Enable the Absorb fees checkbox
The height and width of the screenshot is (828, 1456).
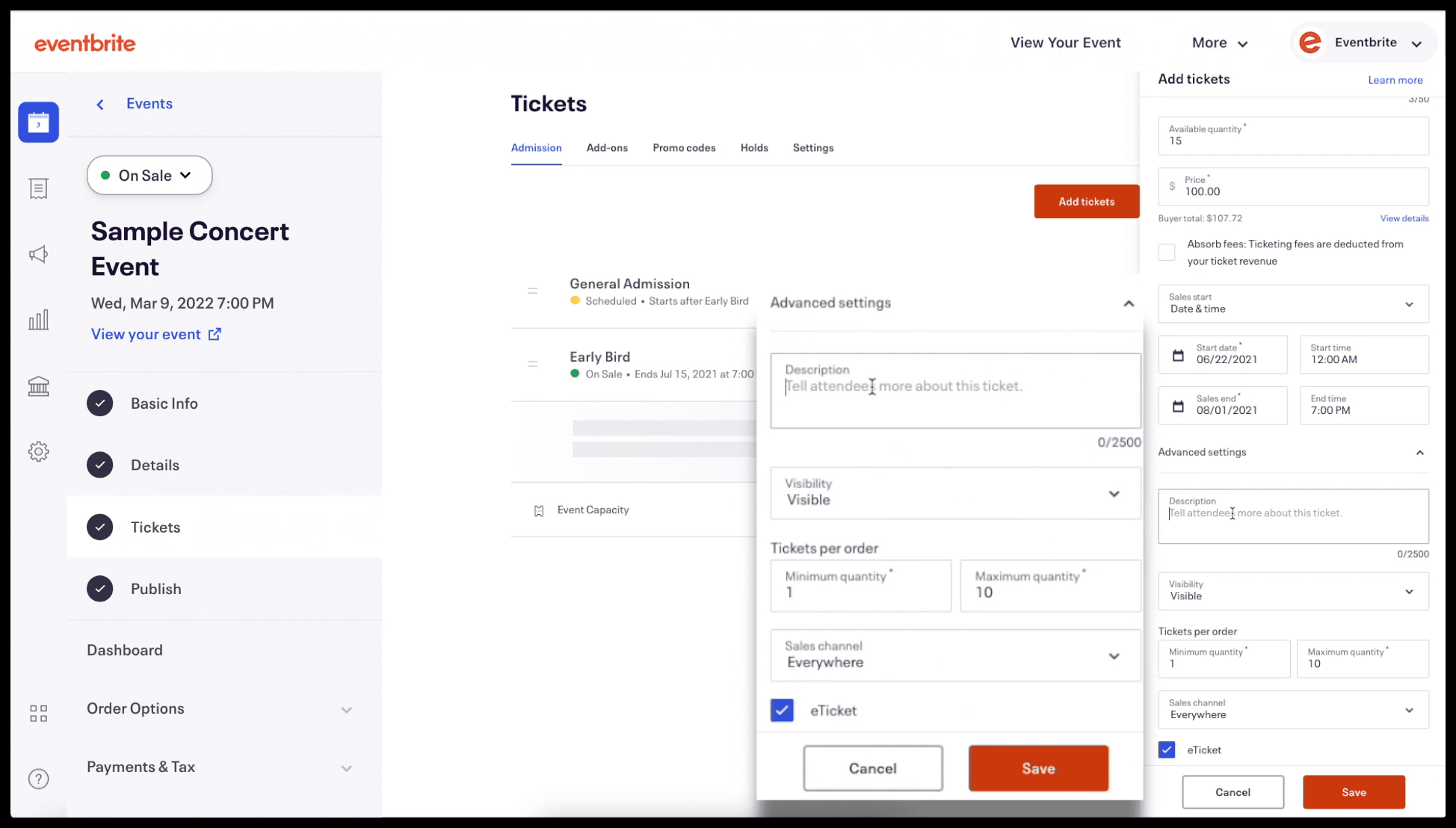pos(1166,252)
